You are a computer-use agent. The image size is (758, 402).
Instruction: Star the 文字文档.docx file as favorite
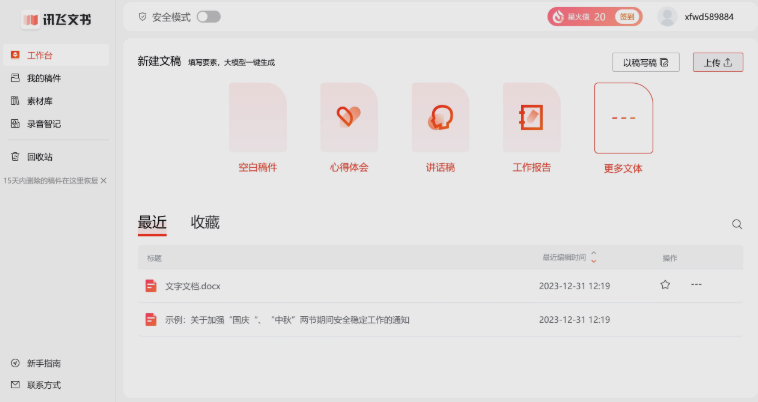[x=665, y=285]
